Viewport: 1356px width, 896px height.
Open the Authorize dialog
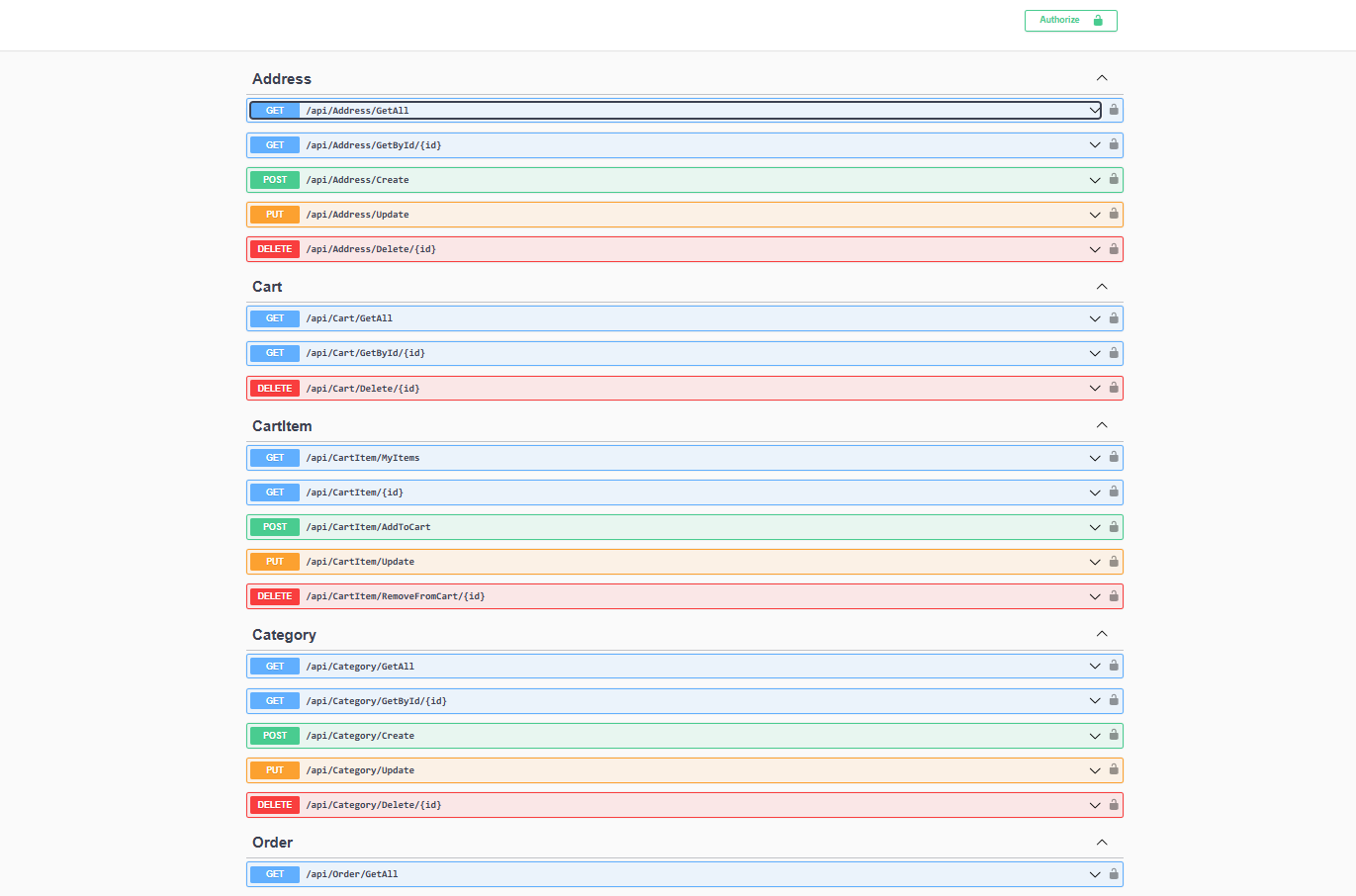1070,21
